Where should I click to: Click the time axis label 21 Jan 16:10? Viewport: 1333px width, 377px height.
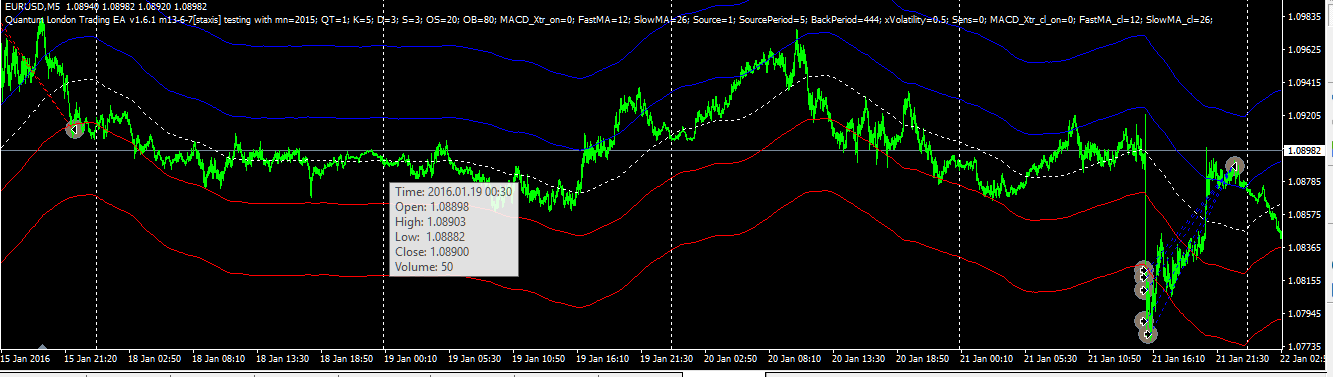click(x=1178, y=358)
